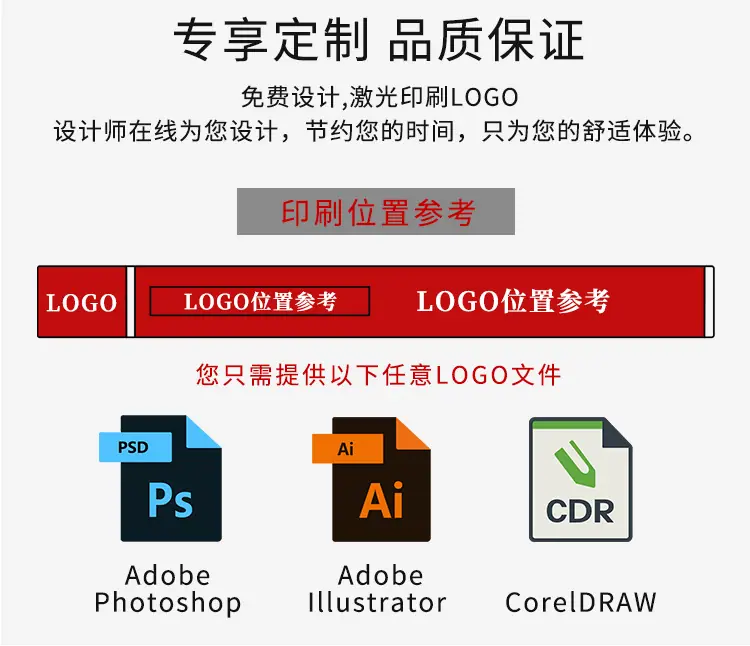
Task: Click the large LOGO位置参考 text on right
Action: click(513, 301)
